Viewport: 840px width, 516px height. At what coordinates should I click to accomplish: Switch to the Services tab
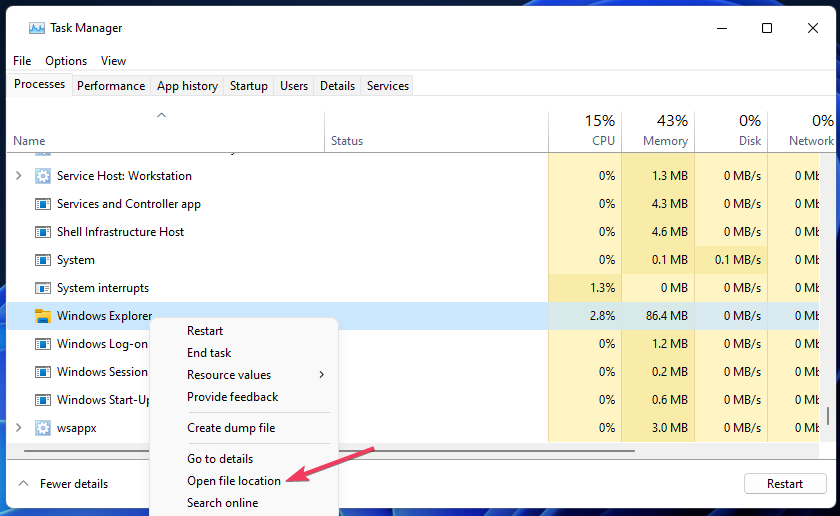pyautogui.click(x=387, y=86)
